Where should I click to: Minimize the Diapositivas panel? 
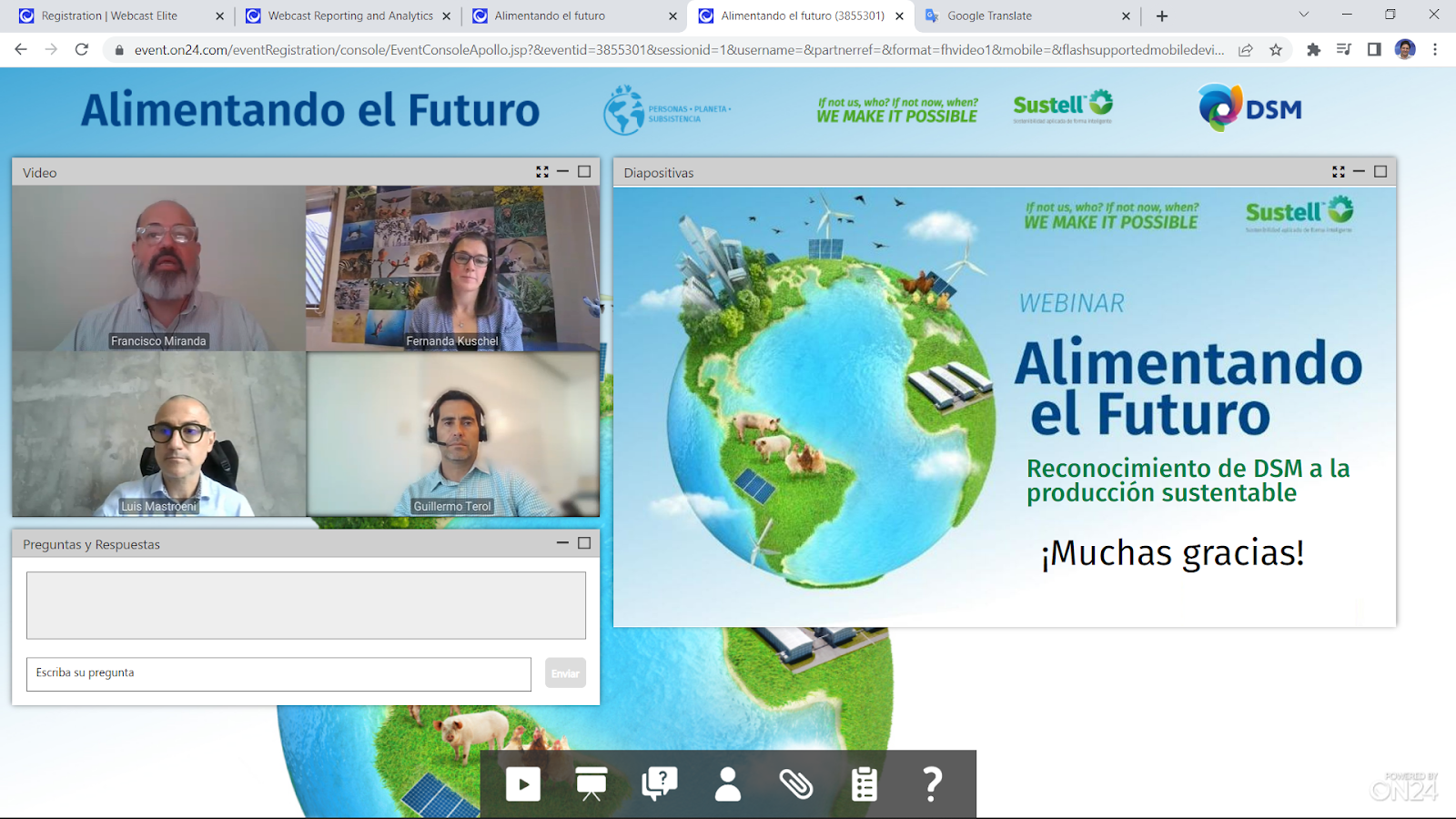point(1359,172)
